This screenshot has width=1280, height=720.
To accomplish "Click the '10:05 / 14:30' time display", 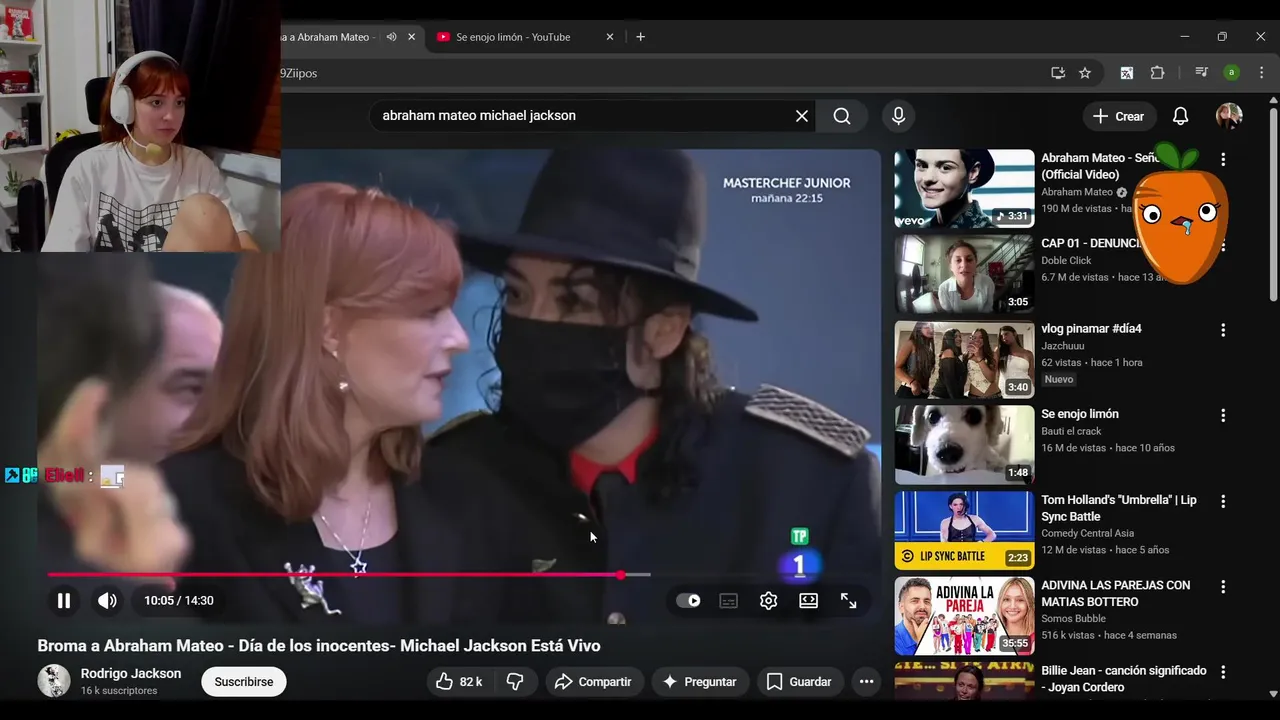I will click(x=178, y=601).
